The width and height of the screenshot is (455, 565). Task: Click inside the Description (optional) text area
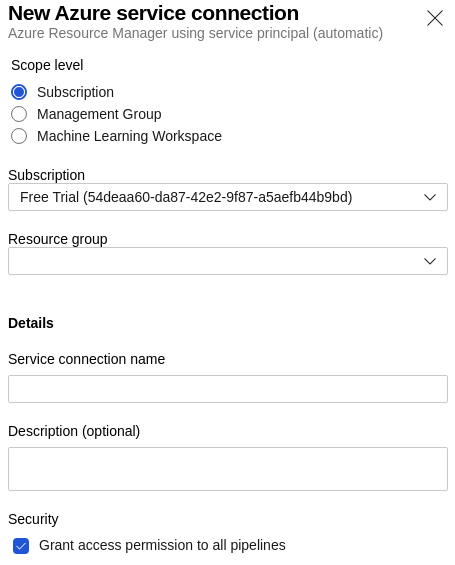point(228,469)
